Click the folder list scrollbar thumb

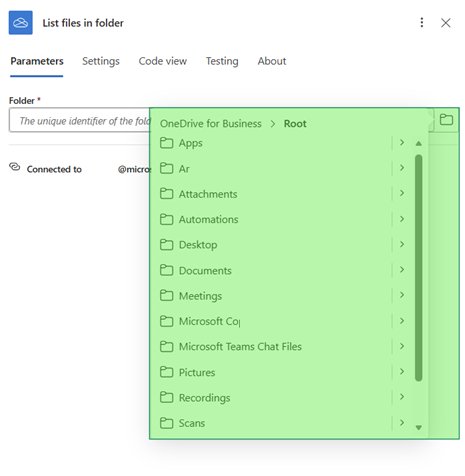tap(419, 268)
